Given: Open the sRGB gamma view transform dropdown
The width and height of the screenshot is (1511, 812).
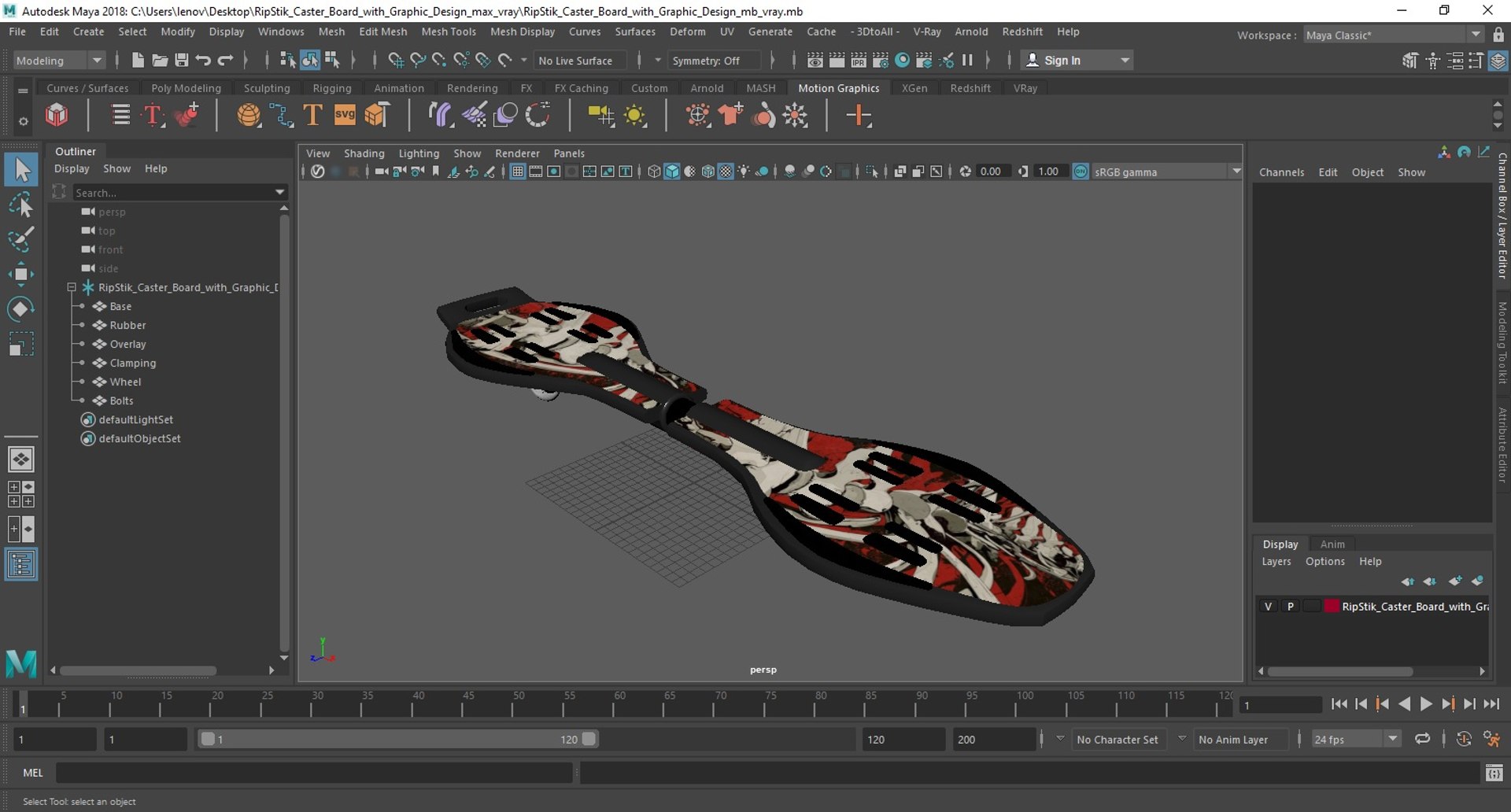Looking at the screenshot, I should (x=1168, y=172).
